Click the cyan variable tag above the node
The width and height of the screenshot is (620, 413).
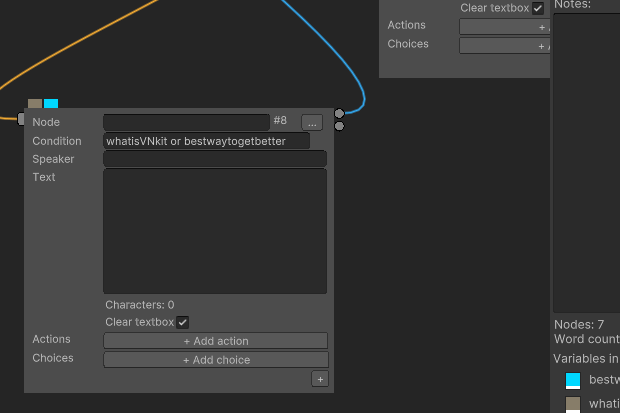click(51, 103)
